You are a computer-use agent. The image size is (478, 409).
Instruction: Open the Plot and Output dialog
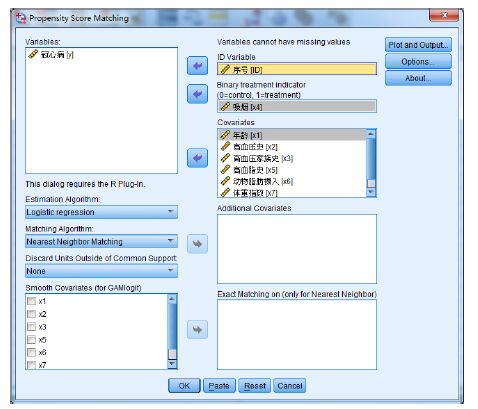click(418, 45)
